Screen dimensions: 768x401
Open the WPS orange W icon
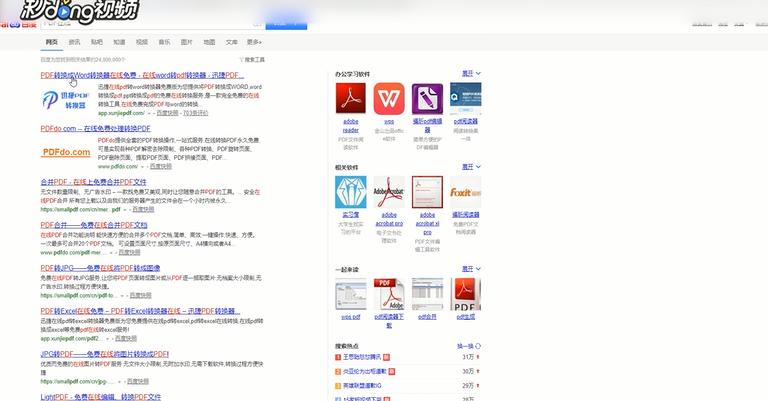click(x=389, y=98)
